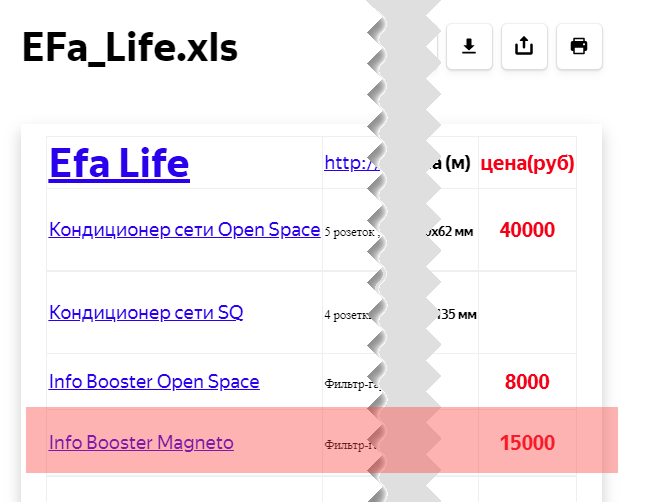Image resolution: width=661 pixels, height=502 pixels.
Task: Open Info Booster Magneto link
Action: pos(141,443)
